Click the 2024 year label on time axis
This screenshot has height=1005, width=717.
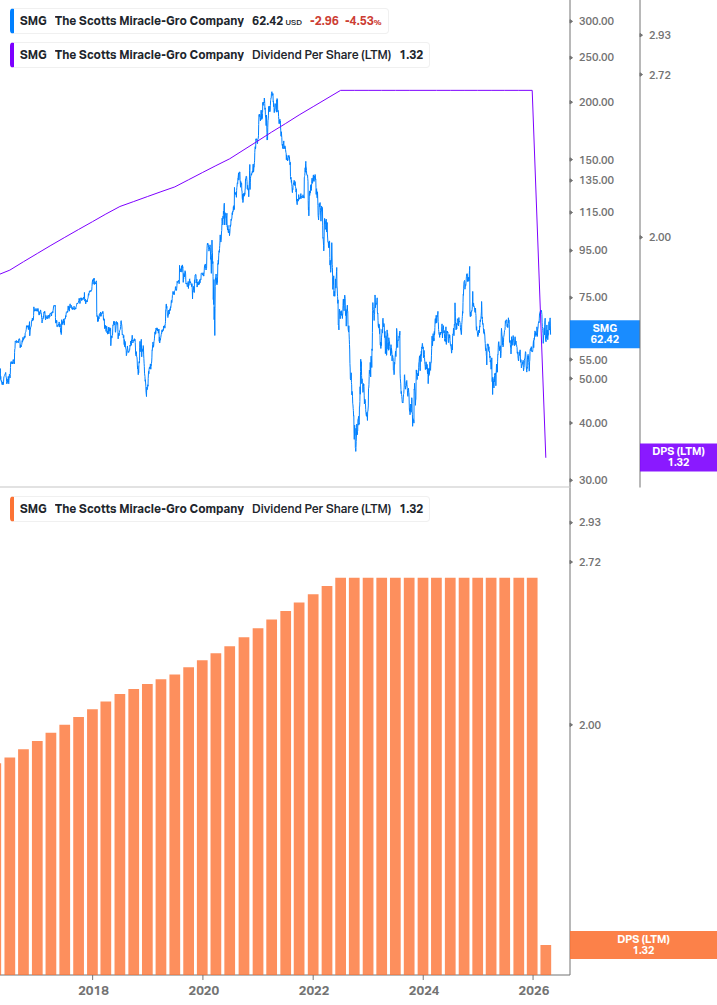point(424,990)
